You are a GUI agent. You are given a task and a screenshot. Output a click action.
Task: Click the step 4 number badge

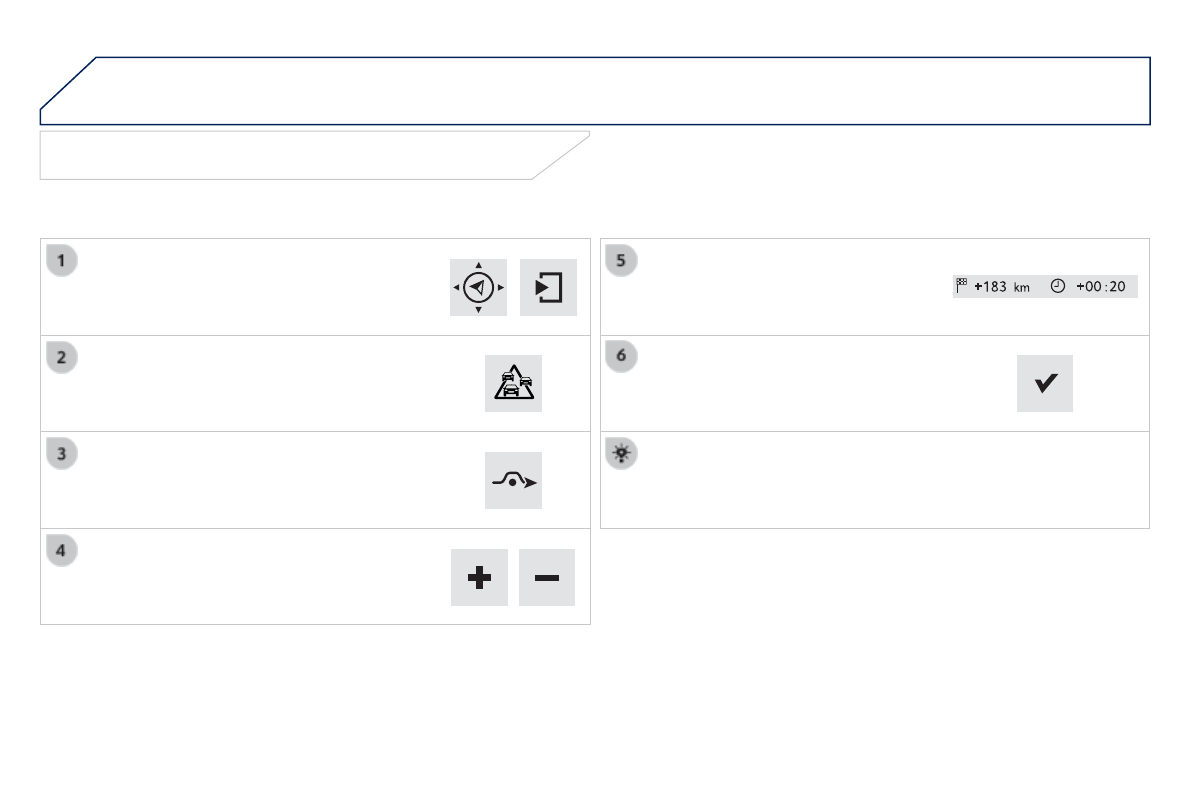62,552
